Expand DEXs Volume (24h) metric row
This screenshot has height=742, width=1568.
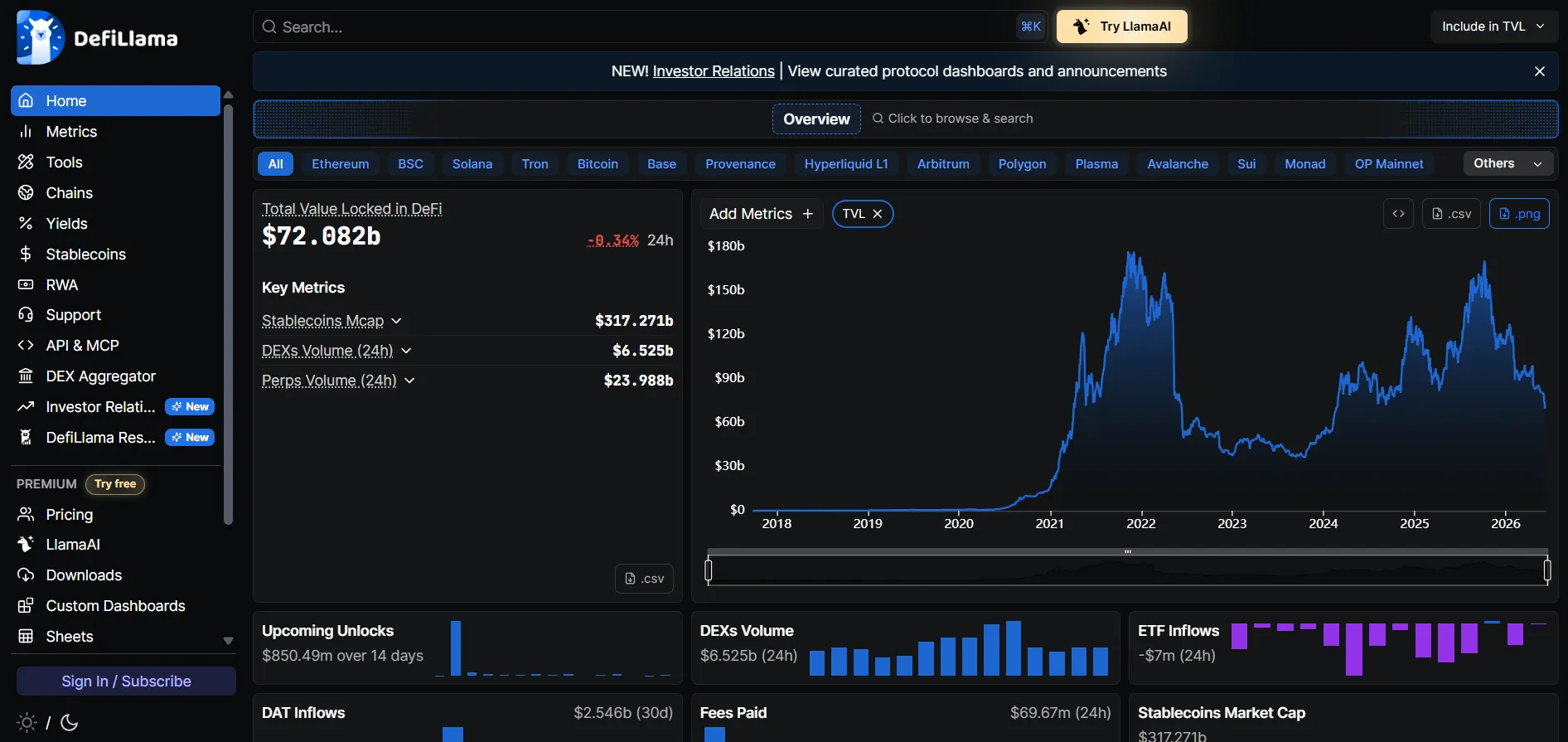pos(406,351)
